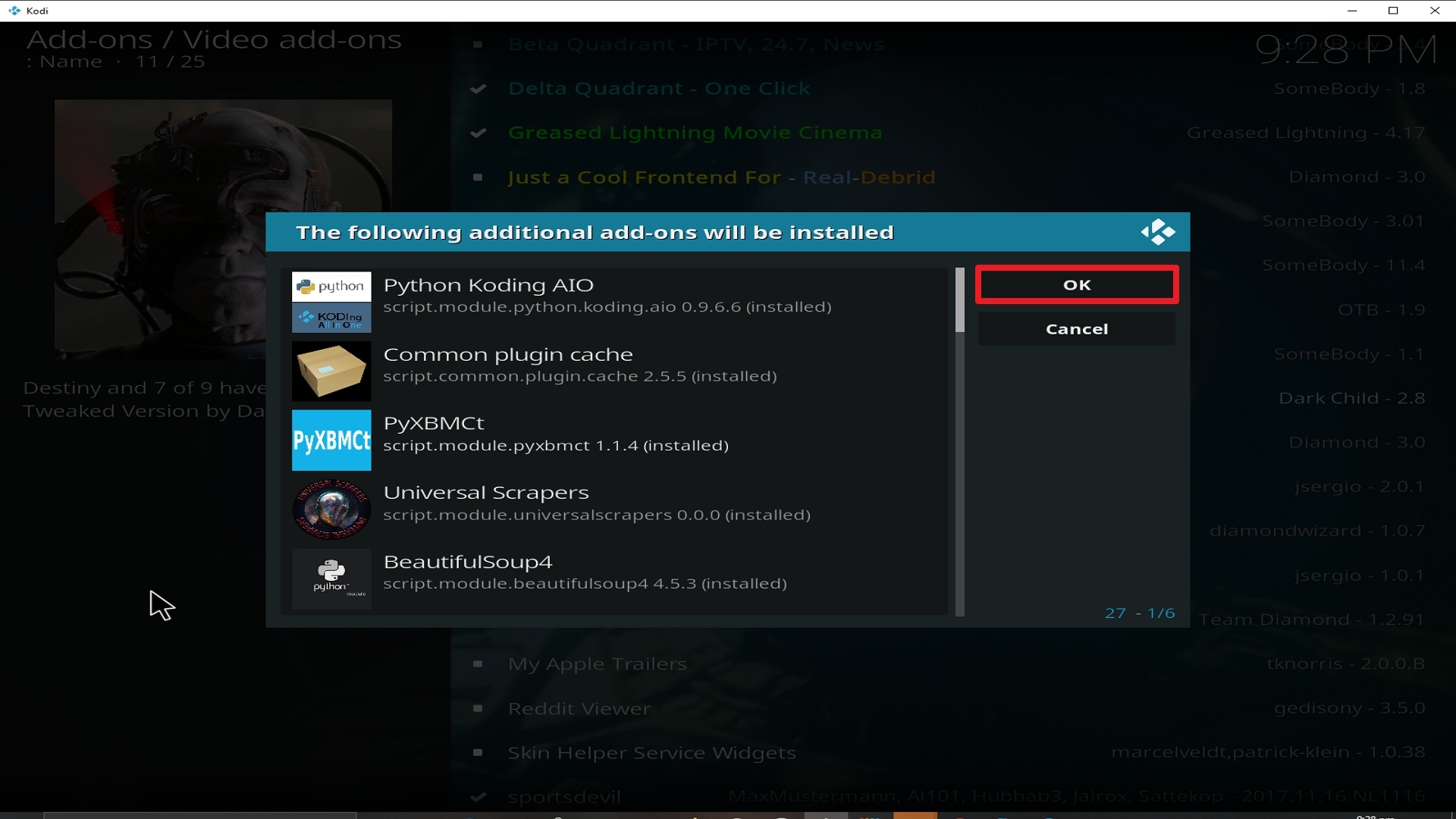Click script.common.plugin.cache 2.5.5 text
This screenshot has height=819, width=1456.
580,376
